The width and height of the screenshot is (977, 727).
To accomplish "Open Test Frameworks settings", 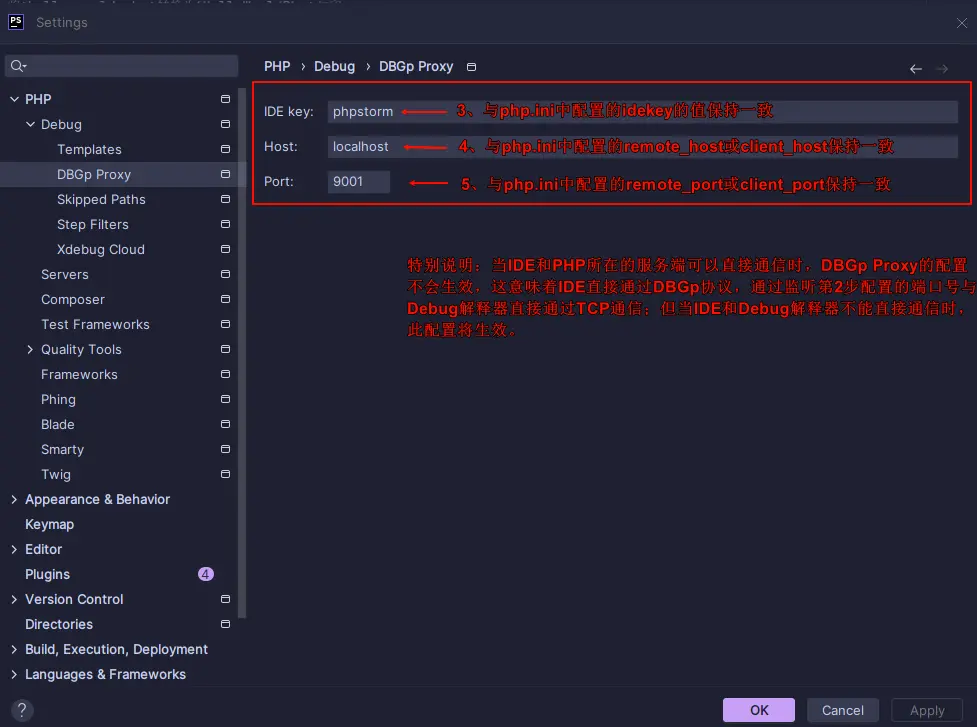I will pos(95,324).
